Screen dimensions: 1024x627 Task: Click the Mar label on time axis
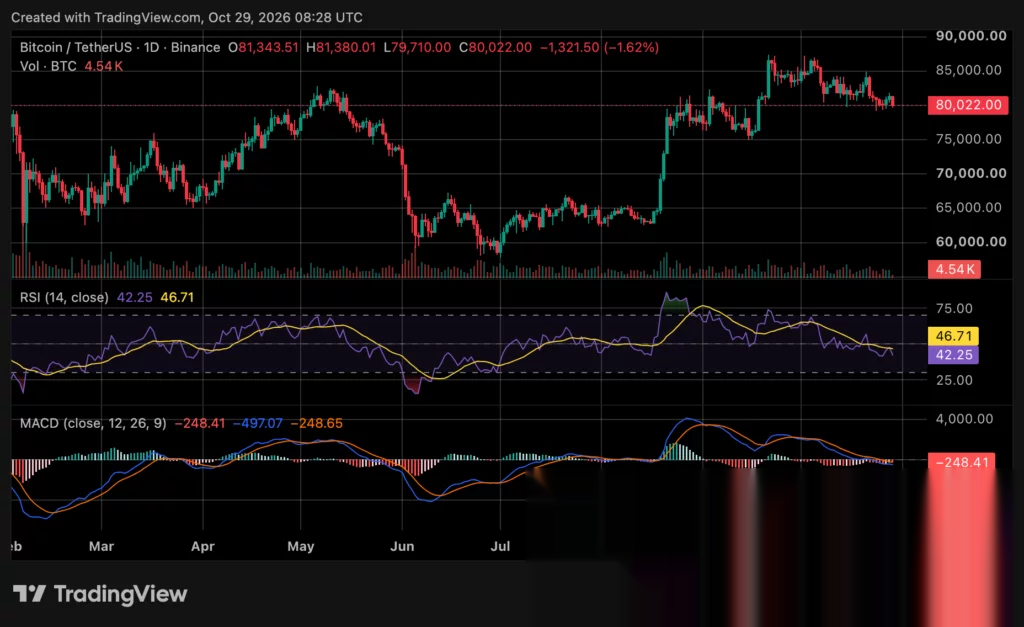(101, 546)
